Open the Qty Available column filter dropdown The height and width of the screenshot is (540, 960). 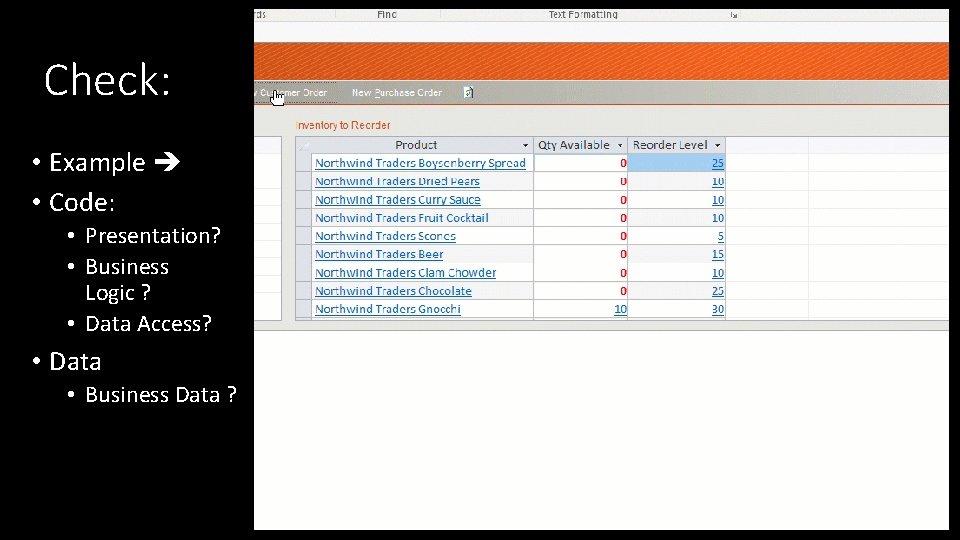click(620, 146)
